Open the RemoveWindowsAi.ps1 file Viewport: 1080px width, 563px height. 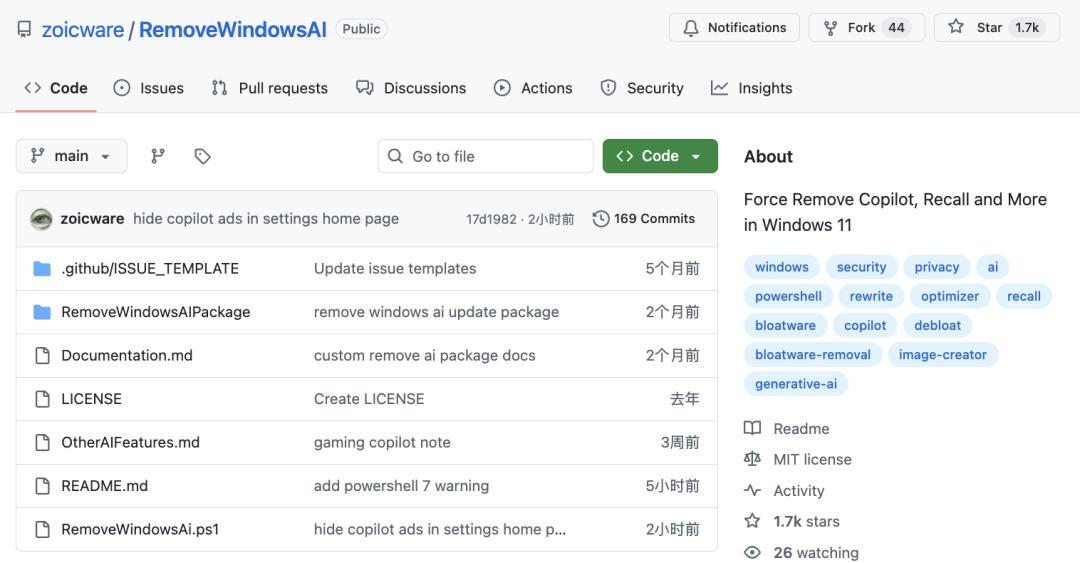140,529
